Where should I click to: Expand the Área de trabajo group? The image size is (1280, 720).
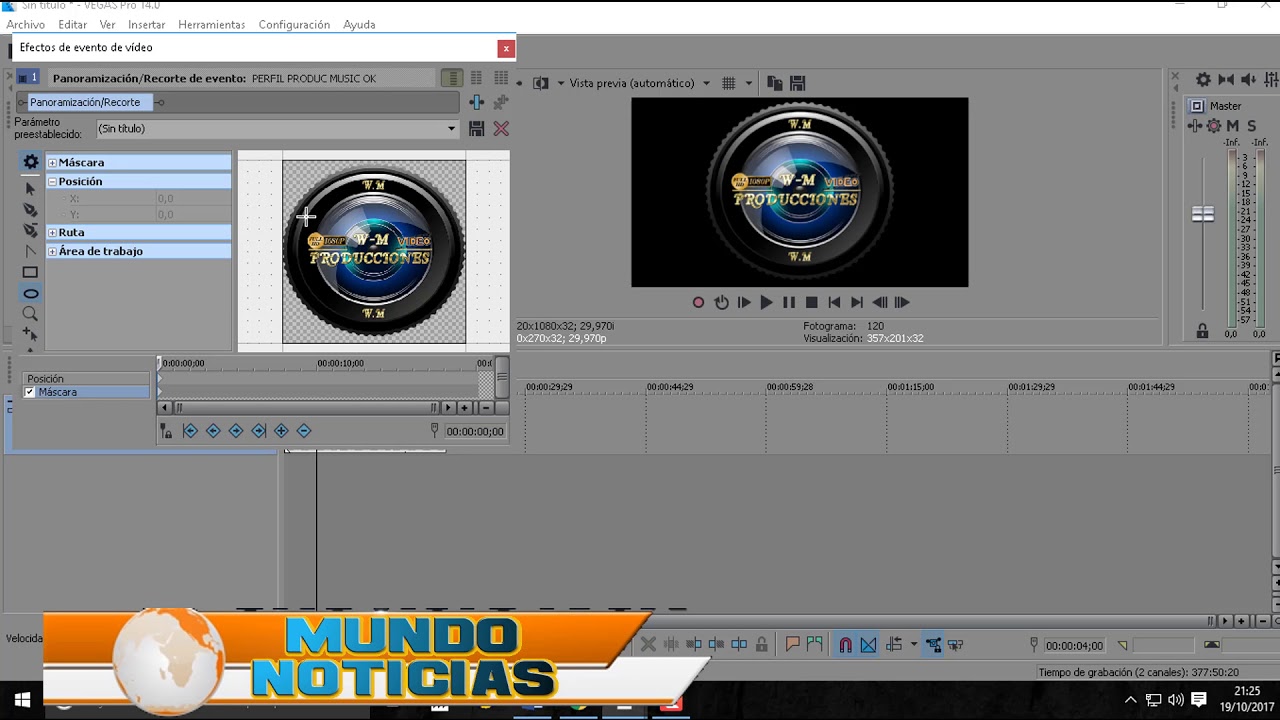coord(52,251)
